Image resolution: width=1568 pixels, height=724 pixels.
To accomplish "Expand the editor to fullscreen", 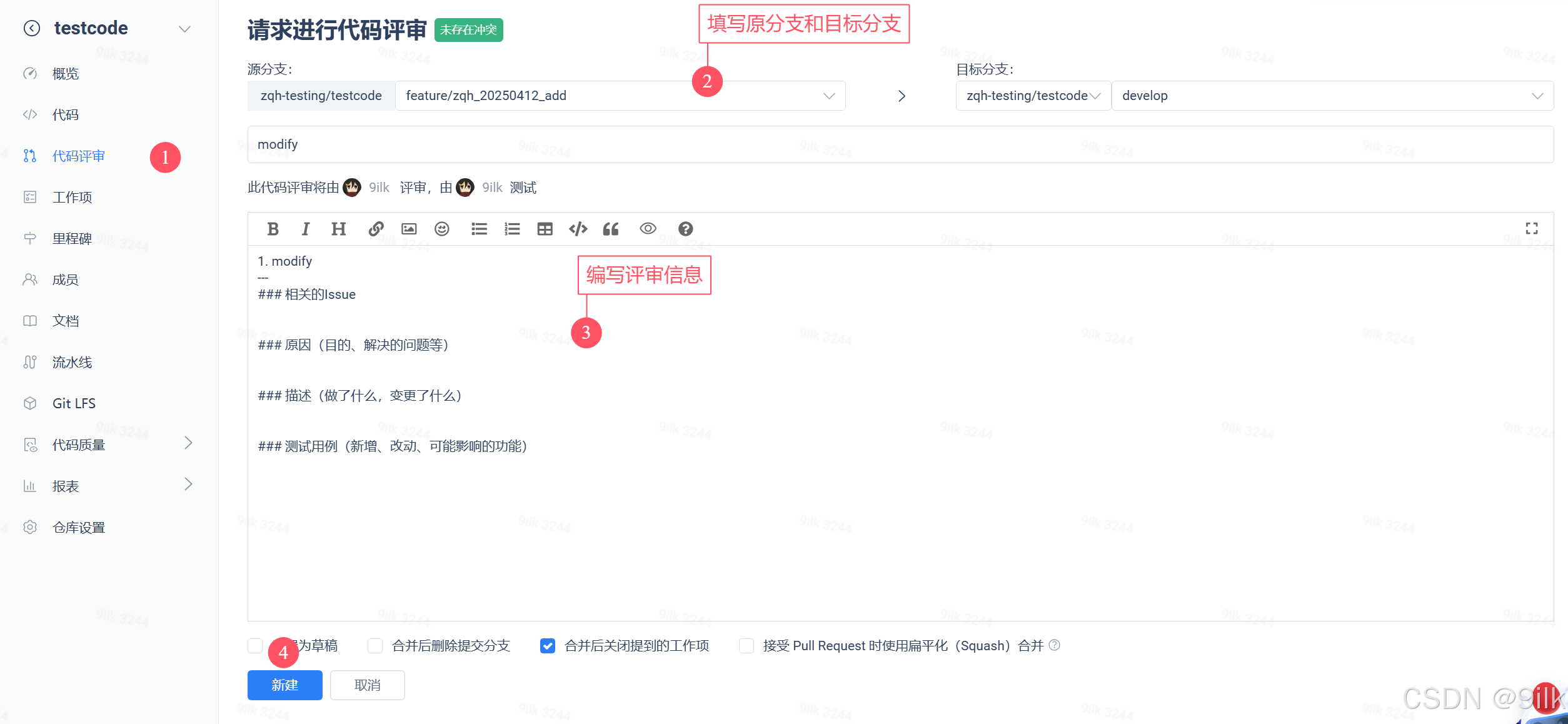I will point(1531,229).
